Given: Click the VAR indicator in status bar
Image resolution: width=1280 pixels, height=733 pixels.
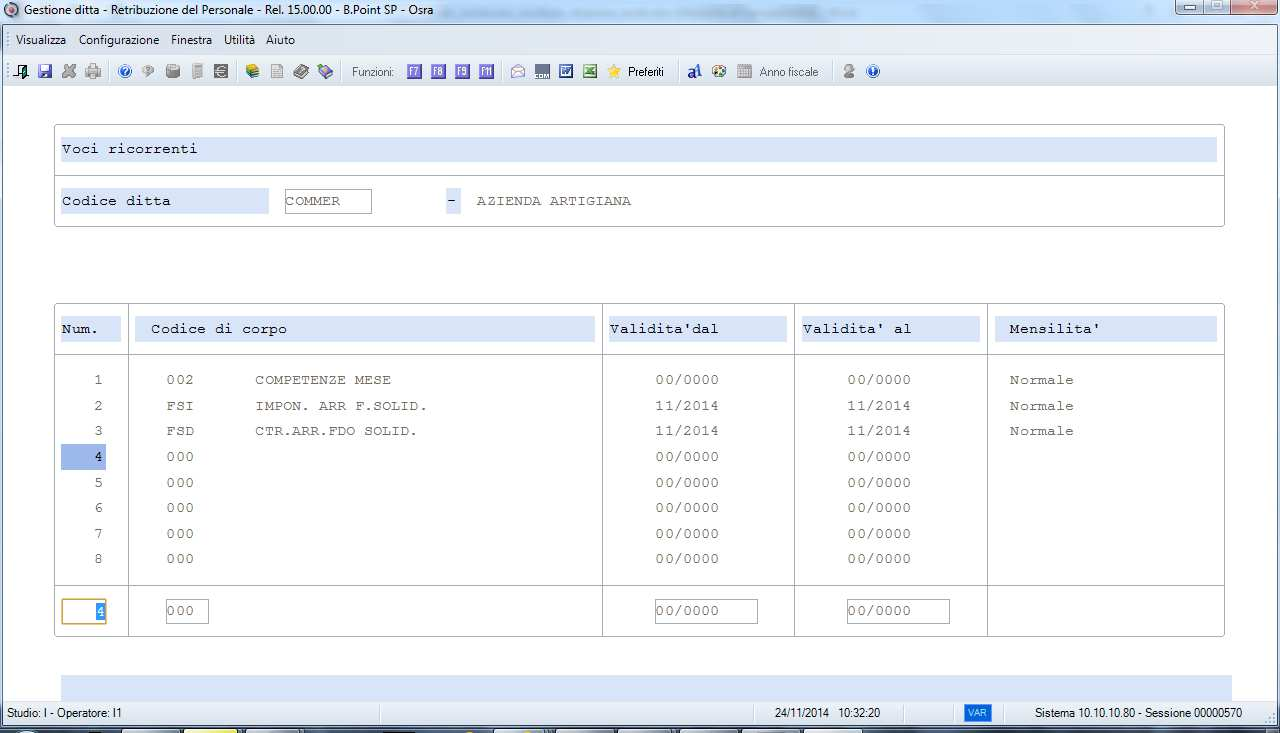Looking at the screenshot, I should click(977, 713).
